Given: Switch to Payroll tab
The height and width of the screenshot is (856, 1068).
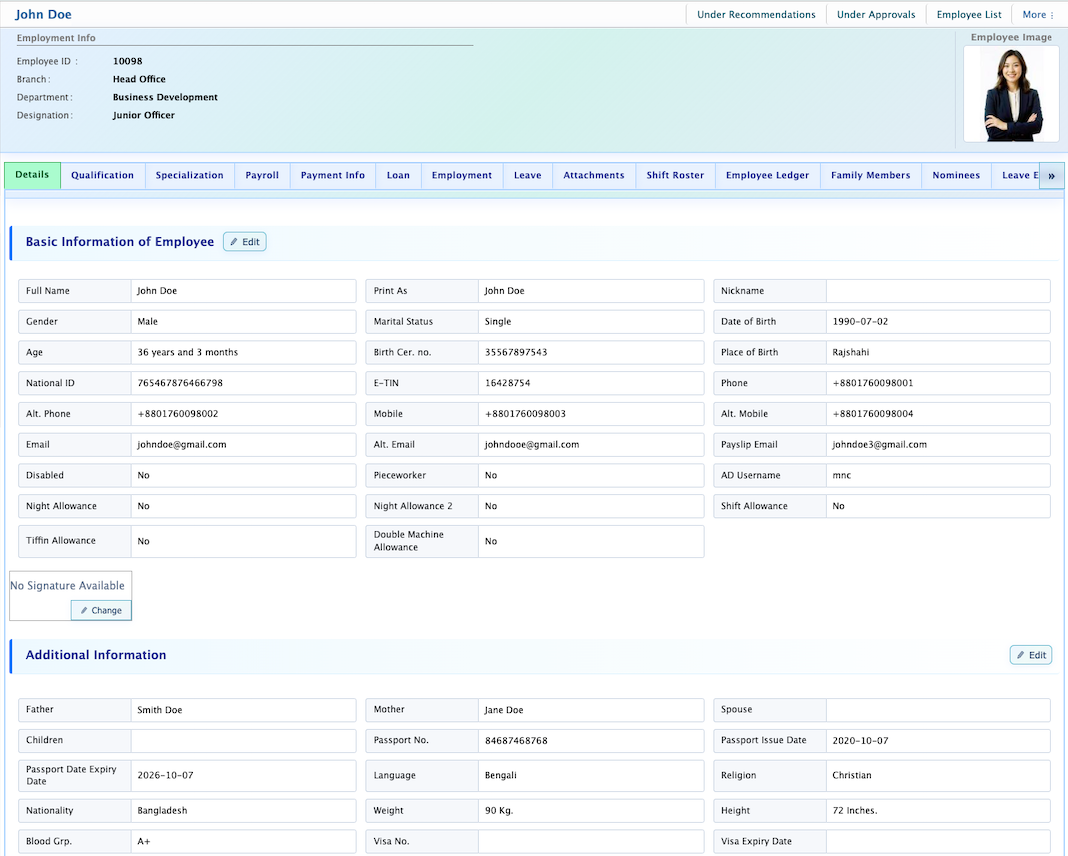Looking at the screenshot, I should click(262, 175).
